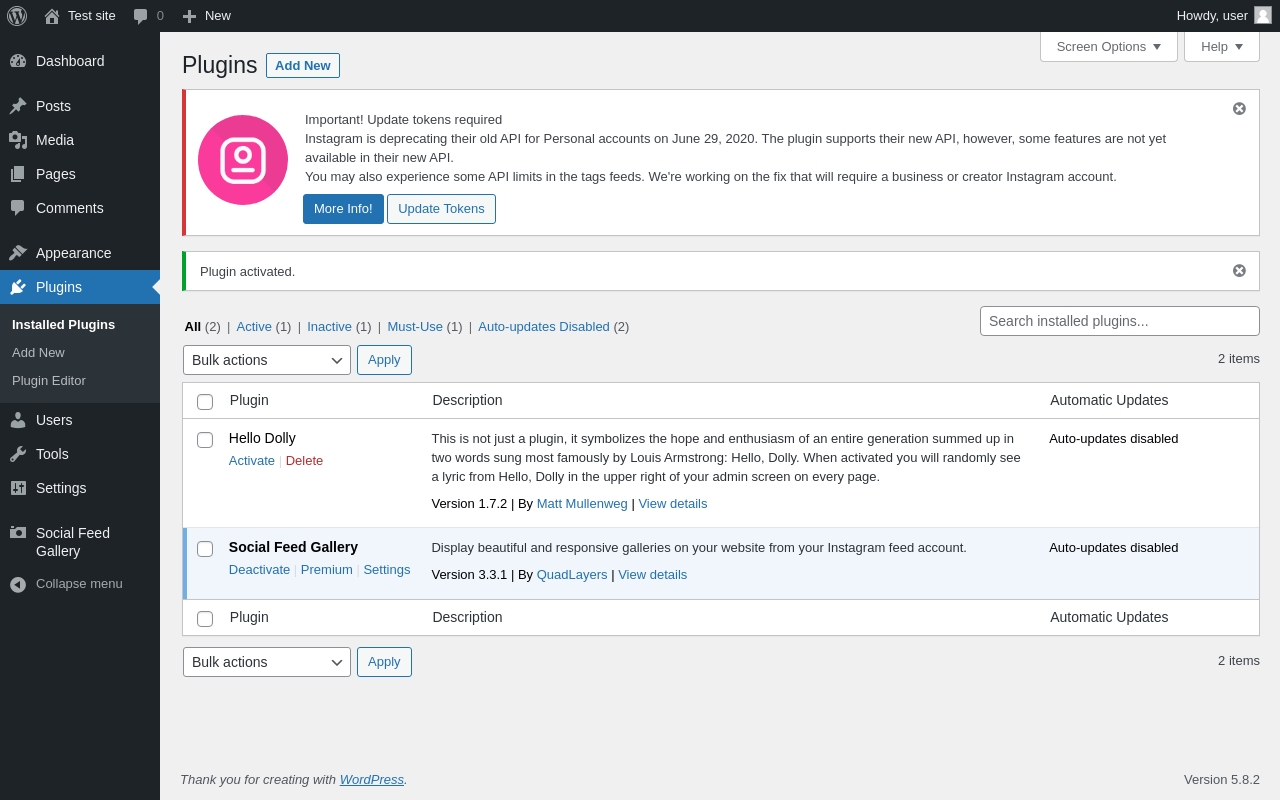Open the Test site home icon

point(52,16)
